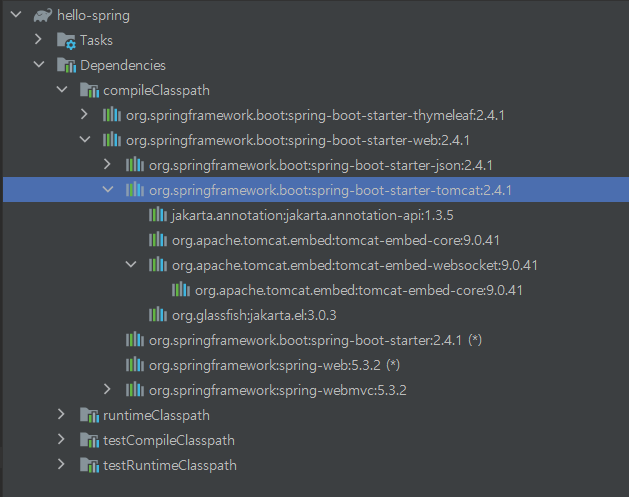Select spring-webmvc:5.3.2 row text
This screenshot has width=629, height=497.
pyautogui.click(x=278, y=390)
